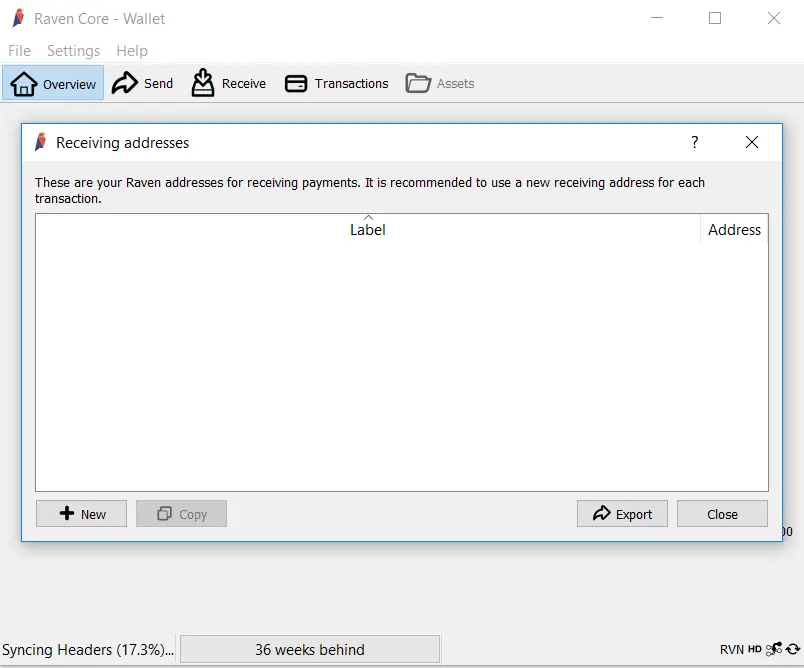Create a New receiving address

pyautogui.click(x=82, y=514)
